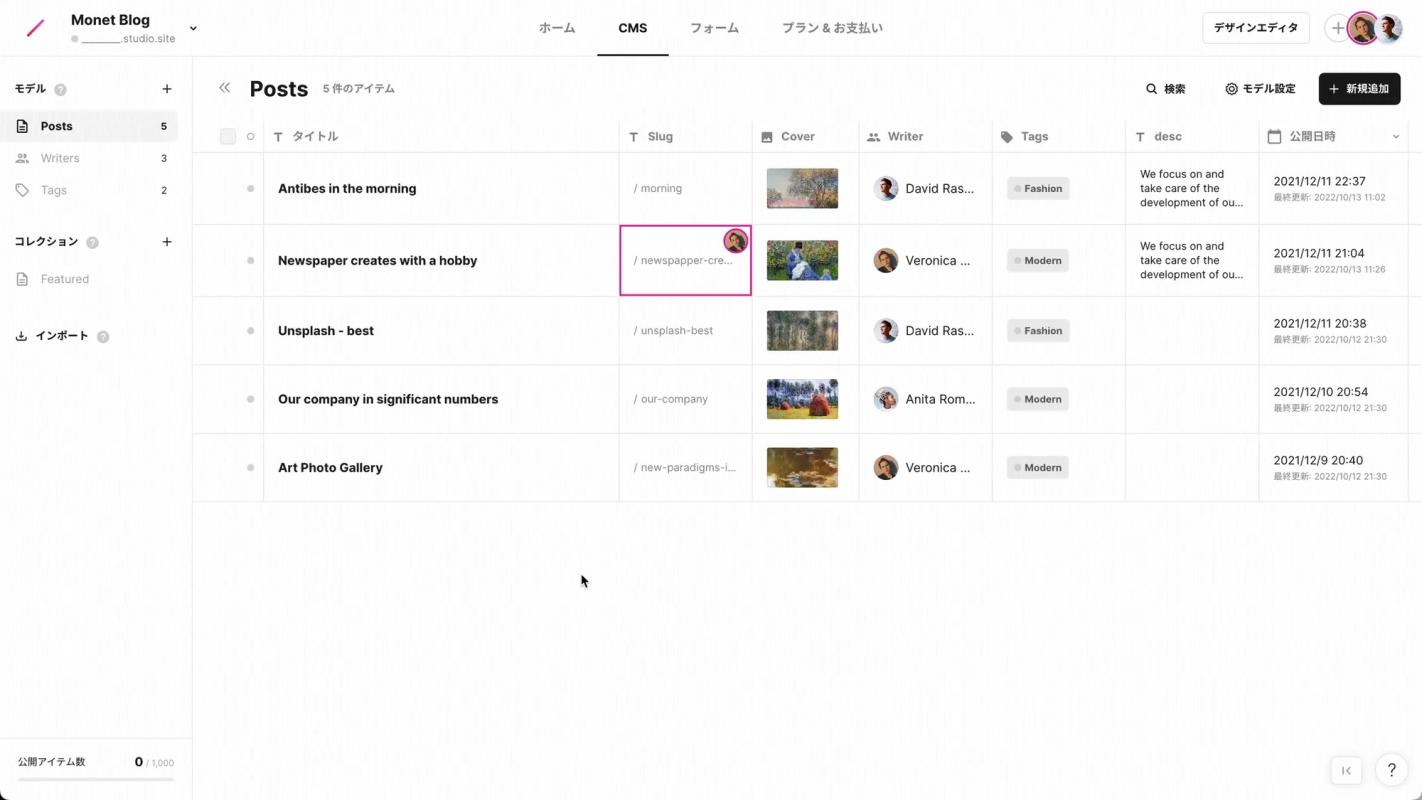Click the 公開アイテム数 progress bar
Screen dimensions: 1422x800
[96, 779]
